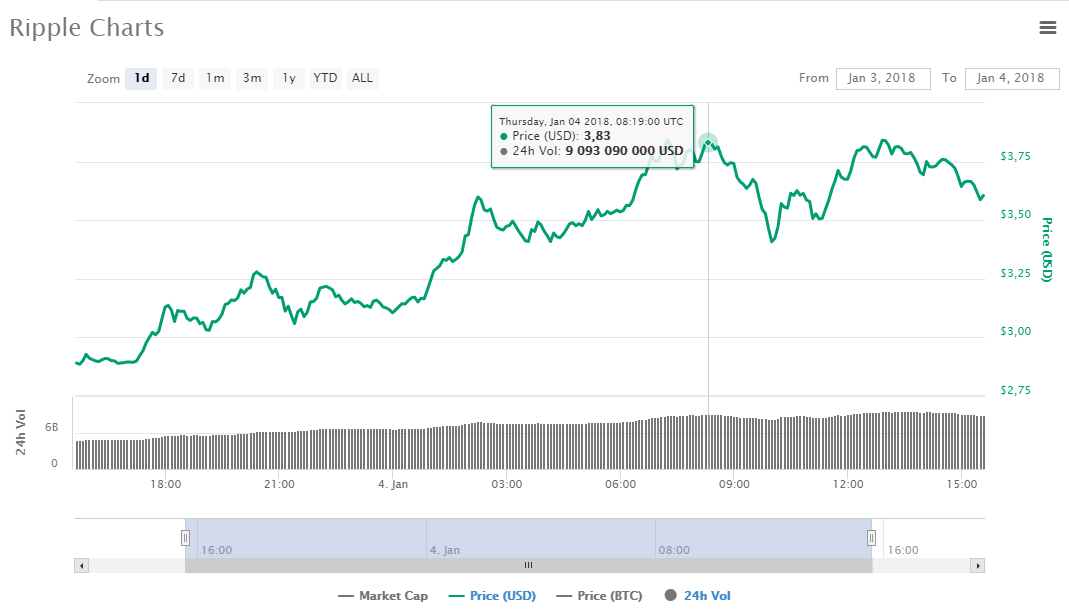Open the chart hamburger menu
Viewport: 1069px width, 610px height.
click(x=1047, y=27)
